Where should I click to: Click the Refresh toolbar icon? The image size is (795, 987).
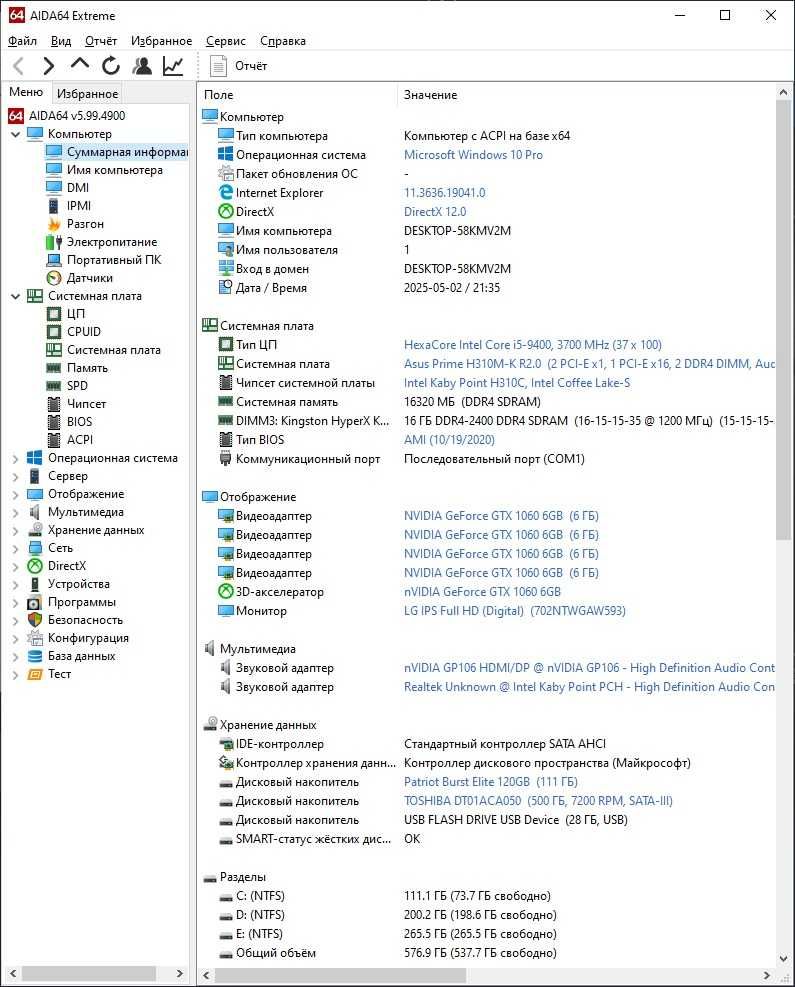(x=111, y=65)
